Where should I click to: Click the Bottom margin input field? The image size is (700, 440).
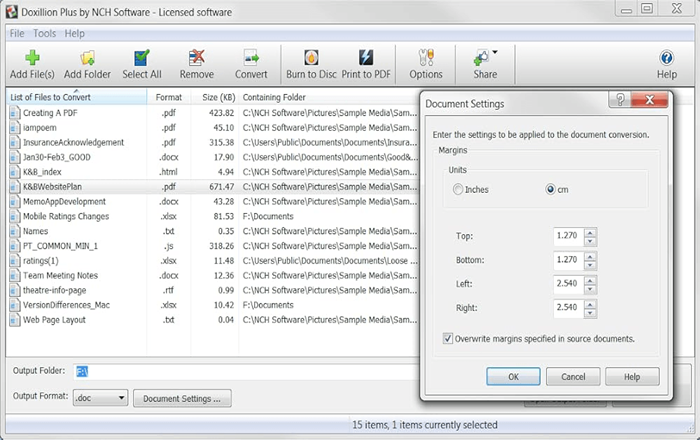pos(569,260)
